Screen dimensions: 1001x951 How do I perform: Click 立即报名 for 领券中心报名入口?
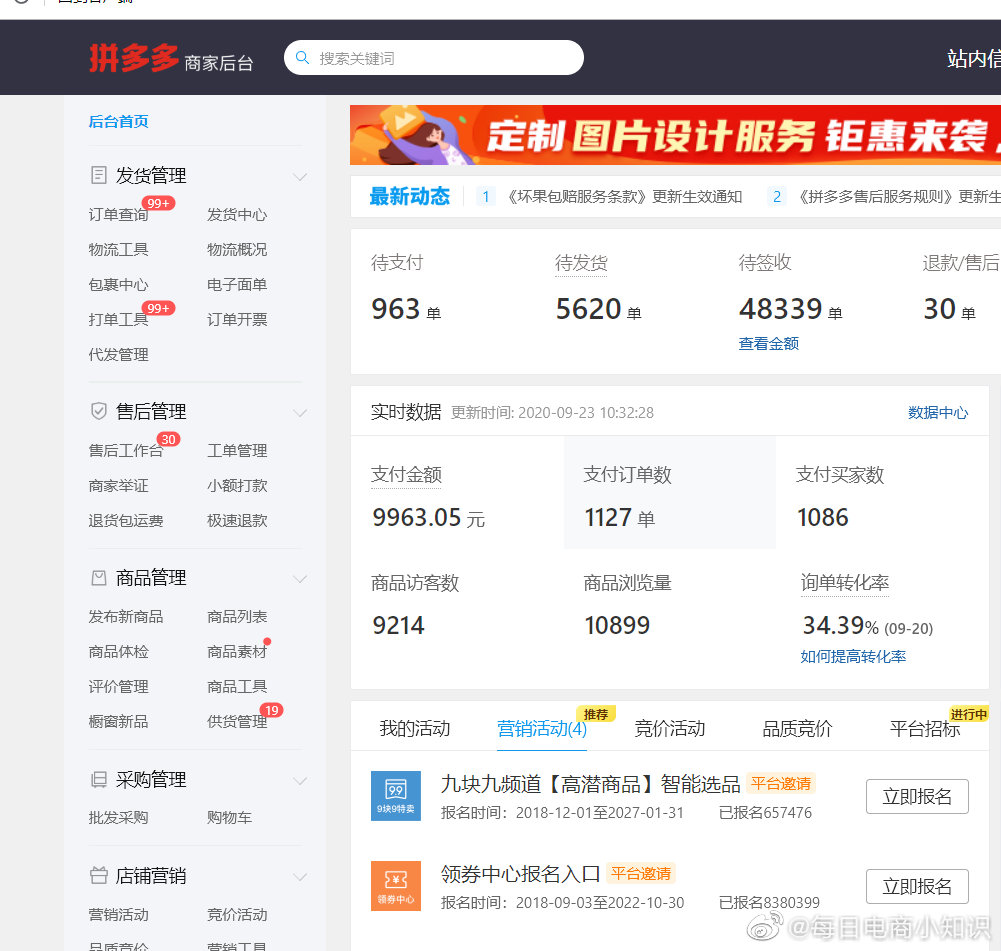click(917, 886)
